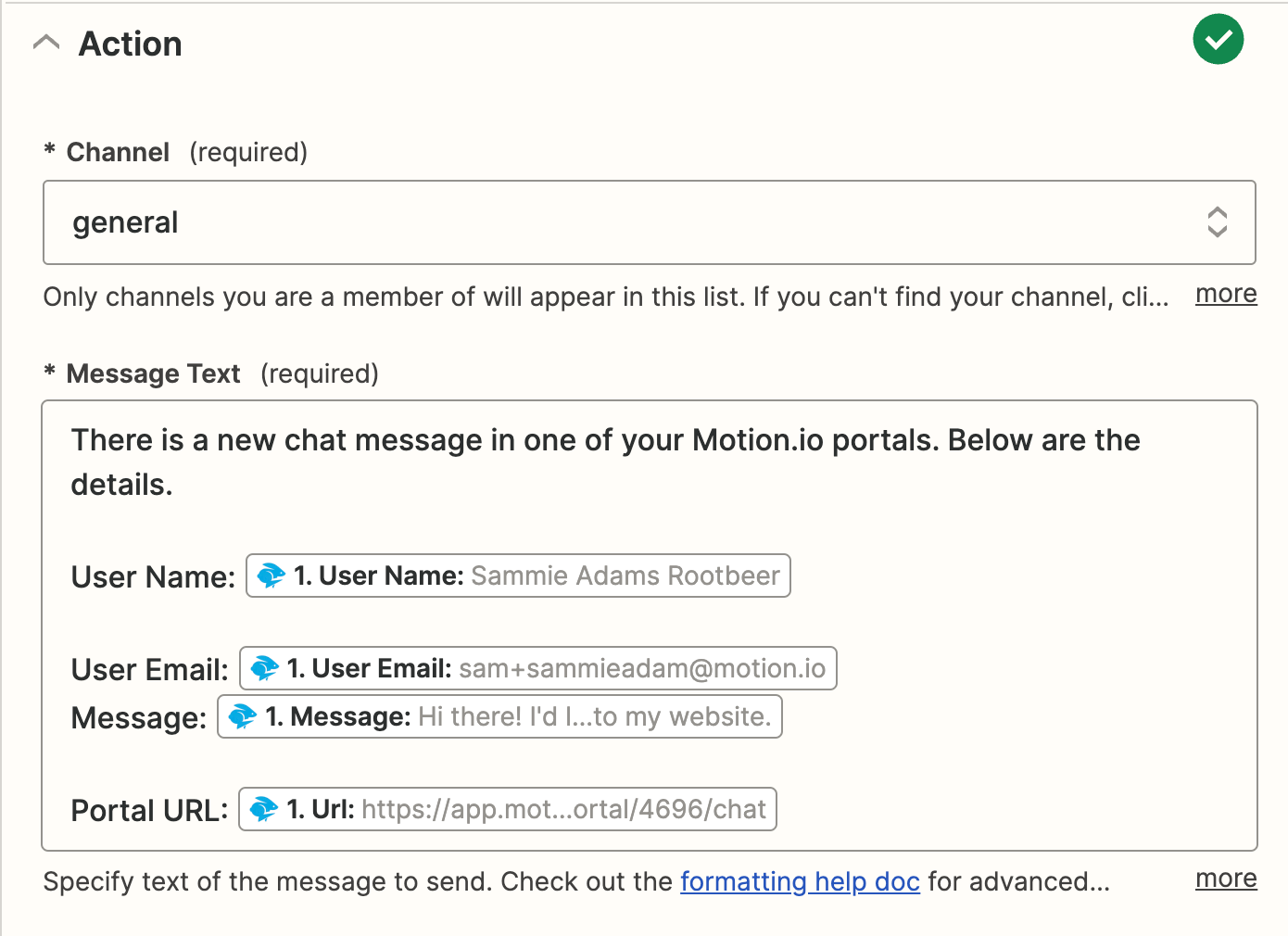Select the Sammie Adams Rootbeer name value

pos(625,576)
